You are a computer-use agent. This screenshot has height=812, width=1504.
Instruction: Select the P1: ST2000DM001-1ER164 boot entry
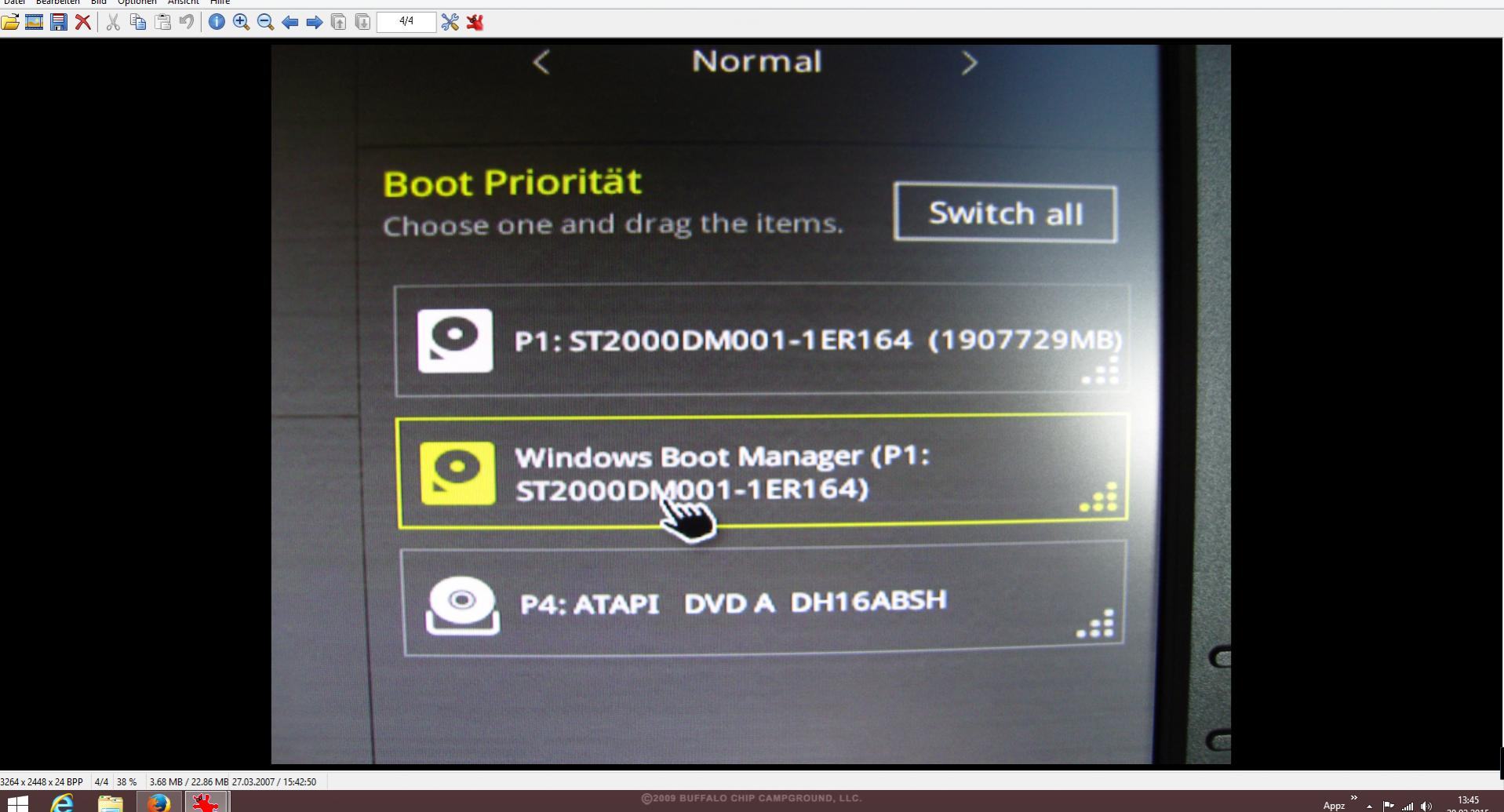point(762,340)
